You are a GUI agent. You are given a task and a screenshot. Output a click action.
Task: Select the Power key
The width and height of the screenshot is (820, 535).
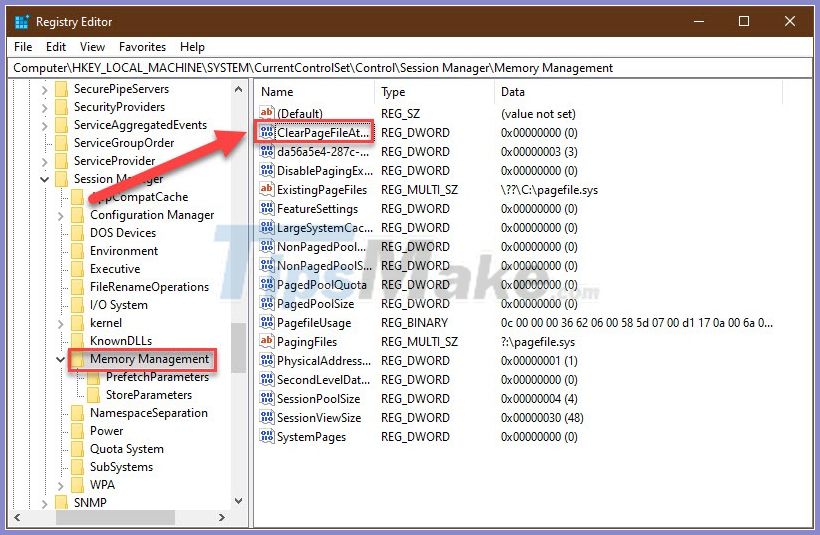tap(107, 431)
